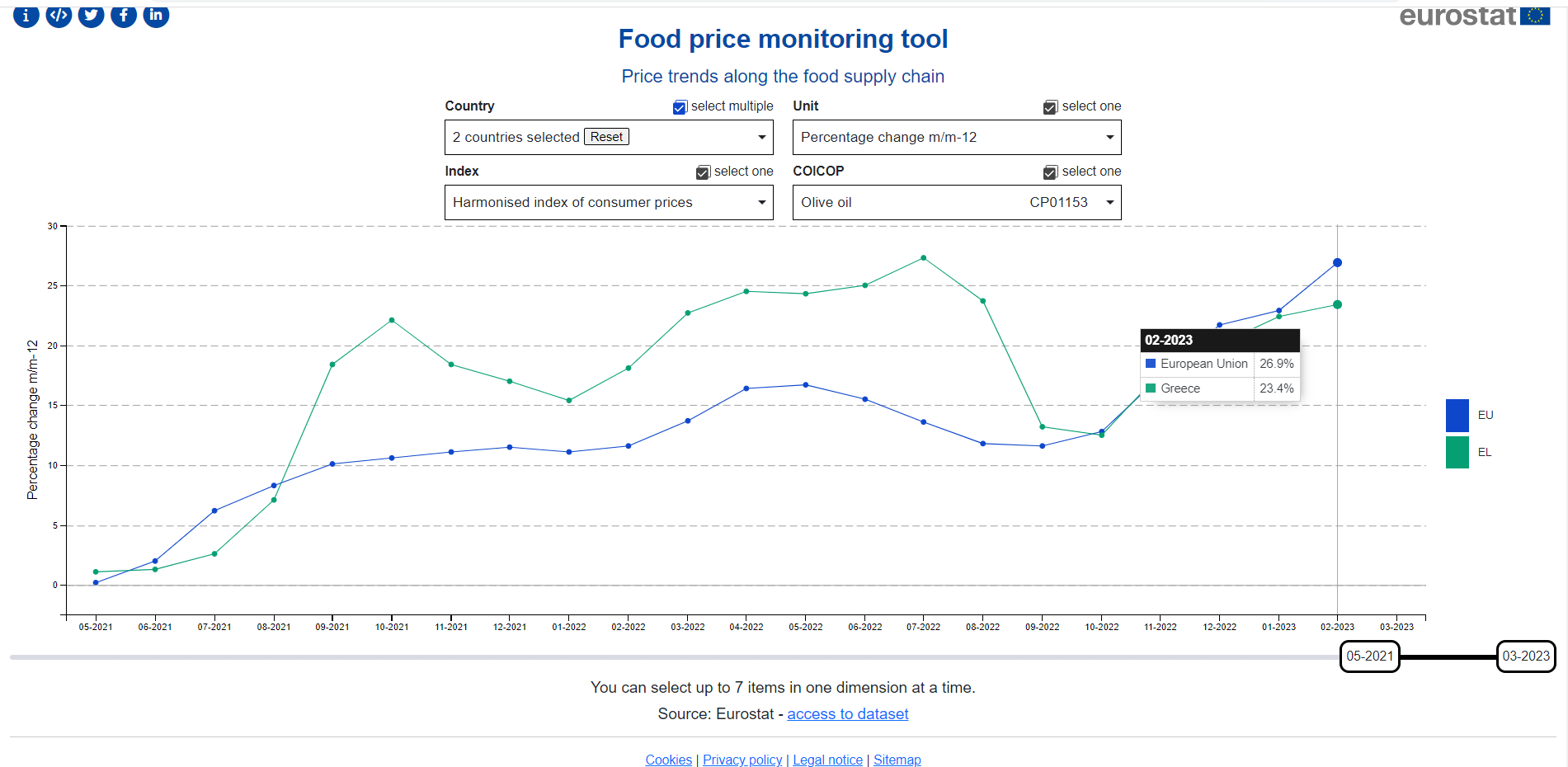Open the embed code icon

point(59,16)
